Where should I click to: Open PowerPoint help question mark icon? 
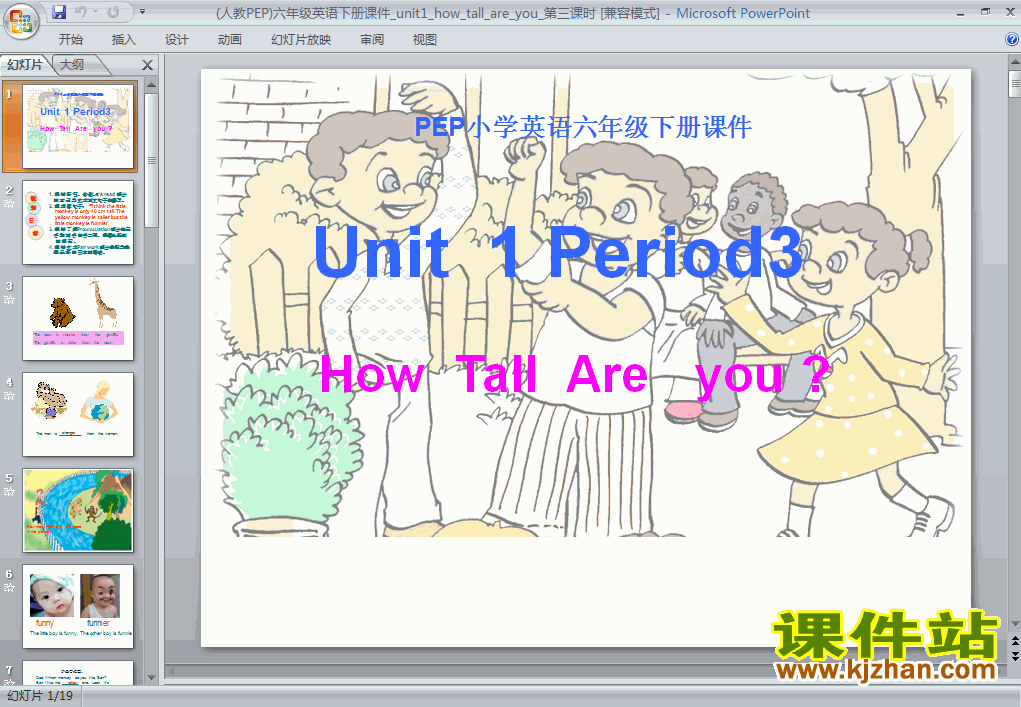coord(1012,39)
